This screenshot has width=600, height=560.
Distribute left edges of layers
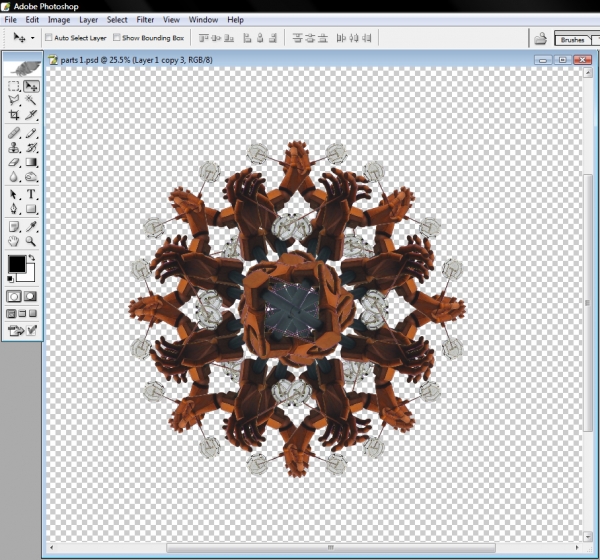click(x=341, y=38)
